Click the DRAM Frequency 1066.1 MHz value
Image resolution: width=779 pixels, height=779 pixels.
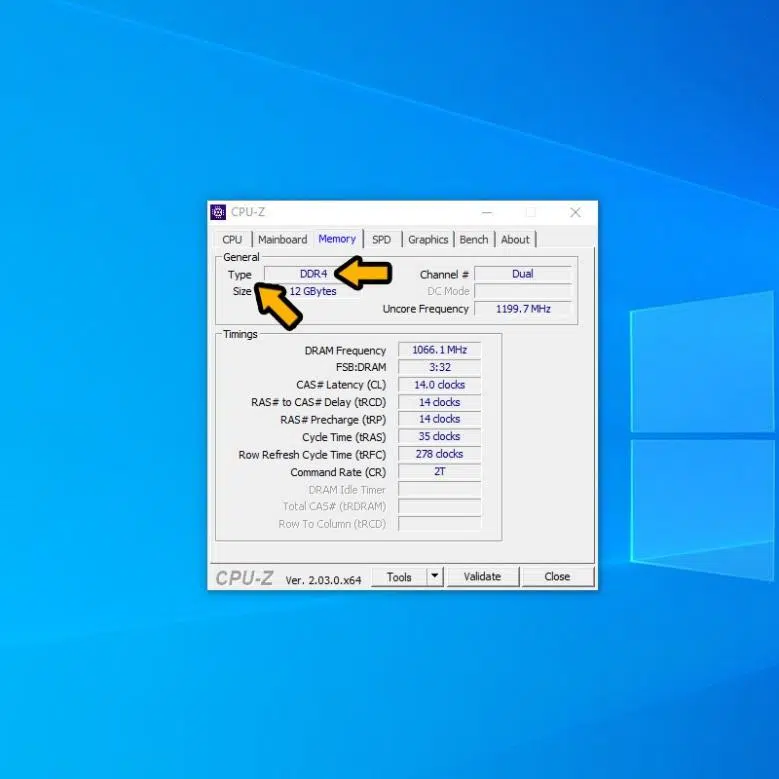(x=439, y=350)
